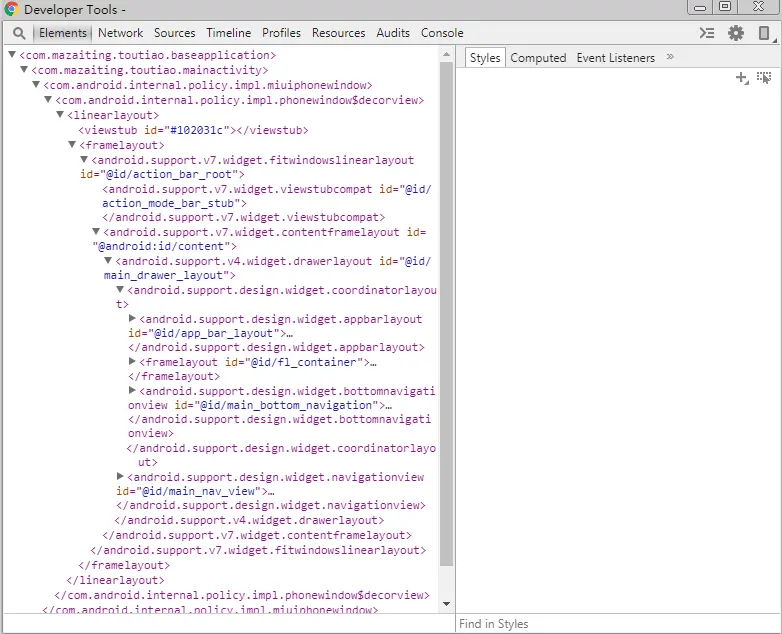Go to the Resources tab
Viewport: 782px width, 634px height.
339,33
